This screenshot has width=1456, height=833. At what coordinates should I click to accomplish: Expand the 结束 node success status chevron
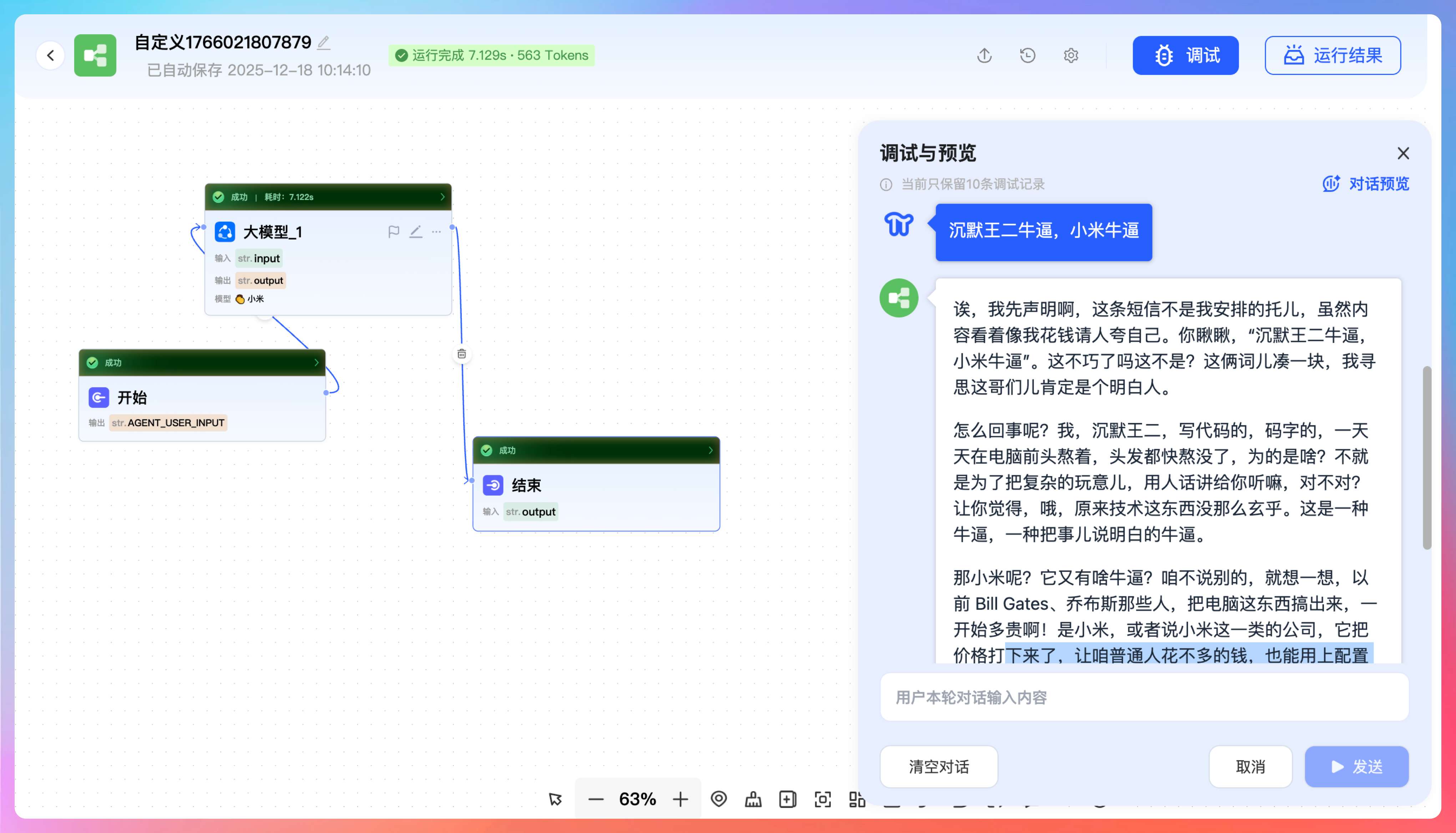tap(710, 450)
